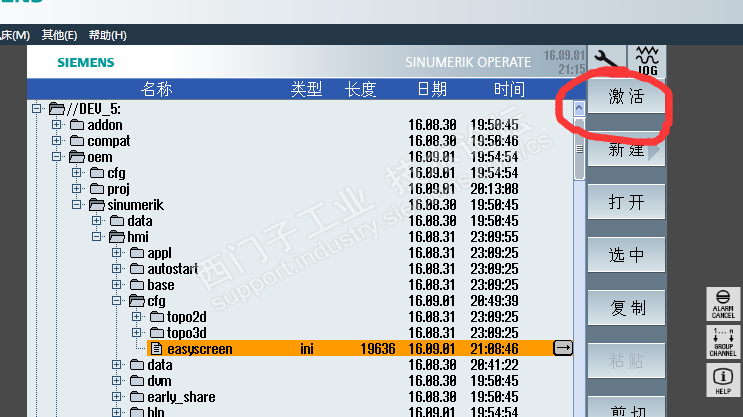743x417 pixels.
Task: Collapse the hmi folder node
Action: point(97,236)
